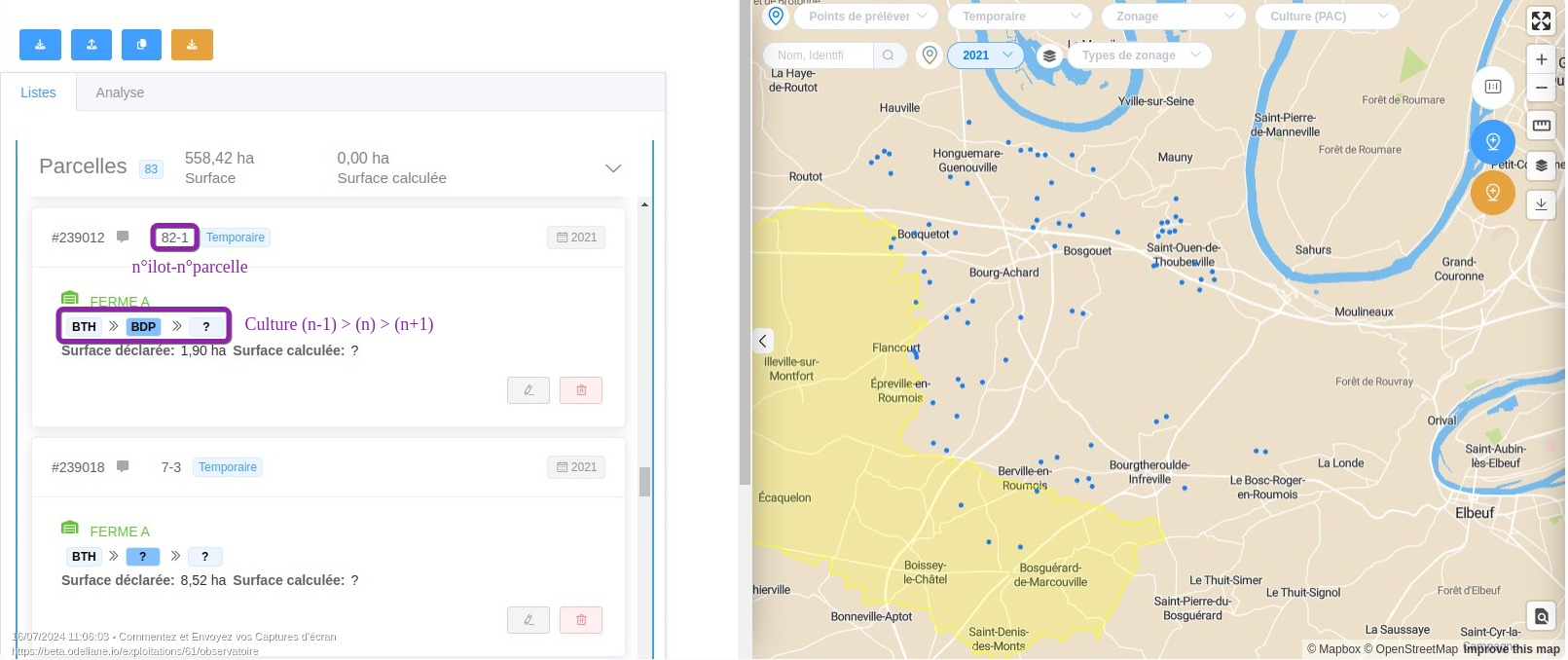Image resolution: width=1568 pixels, height=660 pixels.
Task: Collapse the left panel using map-edge arrow
Action: [763, 341]
